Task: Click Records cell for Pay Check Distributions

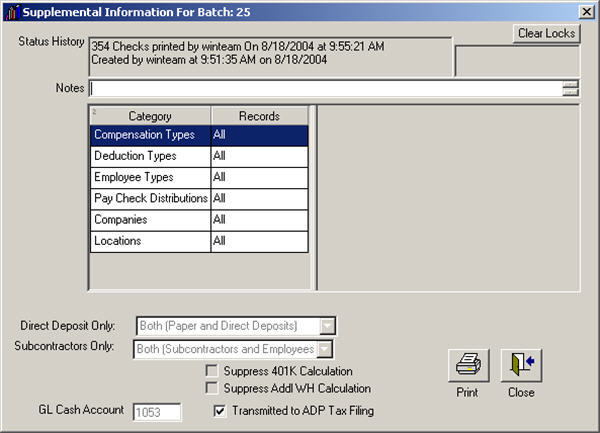Action: [259, 199]
